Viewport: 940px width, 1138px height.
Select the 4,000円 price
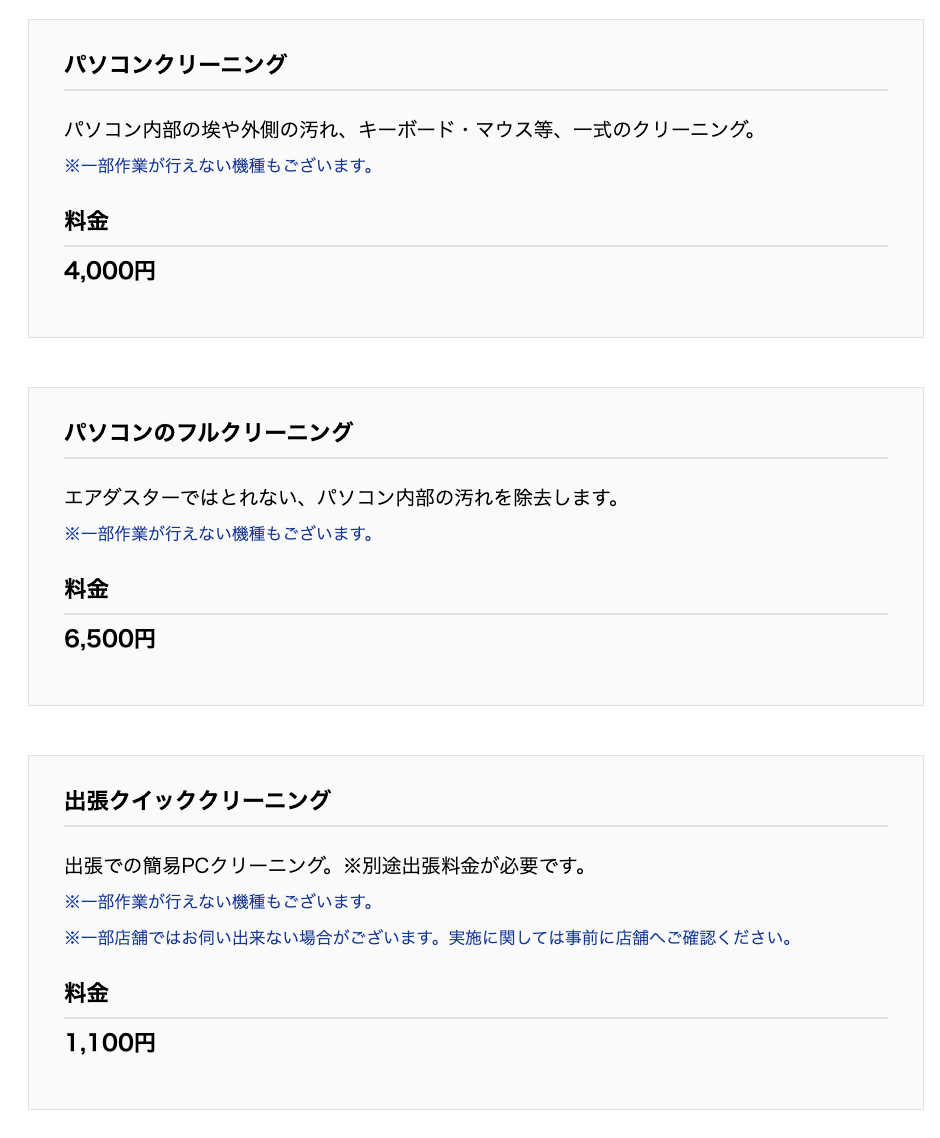pos(110,271)
